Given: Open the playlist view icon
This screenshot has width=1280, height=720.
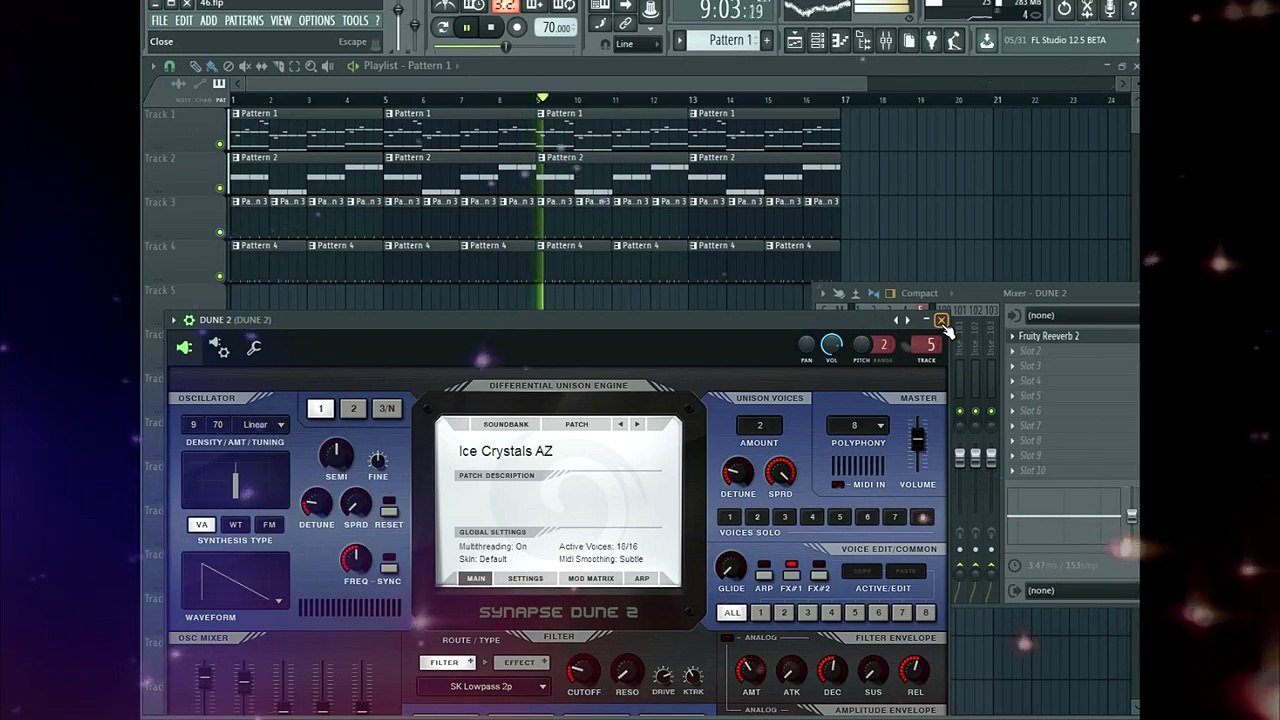Looking at the screenshot, I should [795, 40].
